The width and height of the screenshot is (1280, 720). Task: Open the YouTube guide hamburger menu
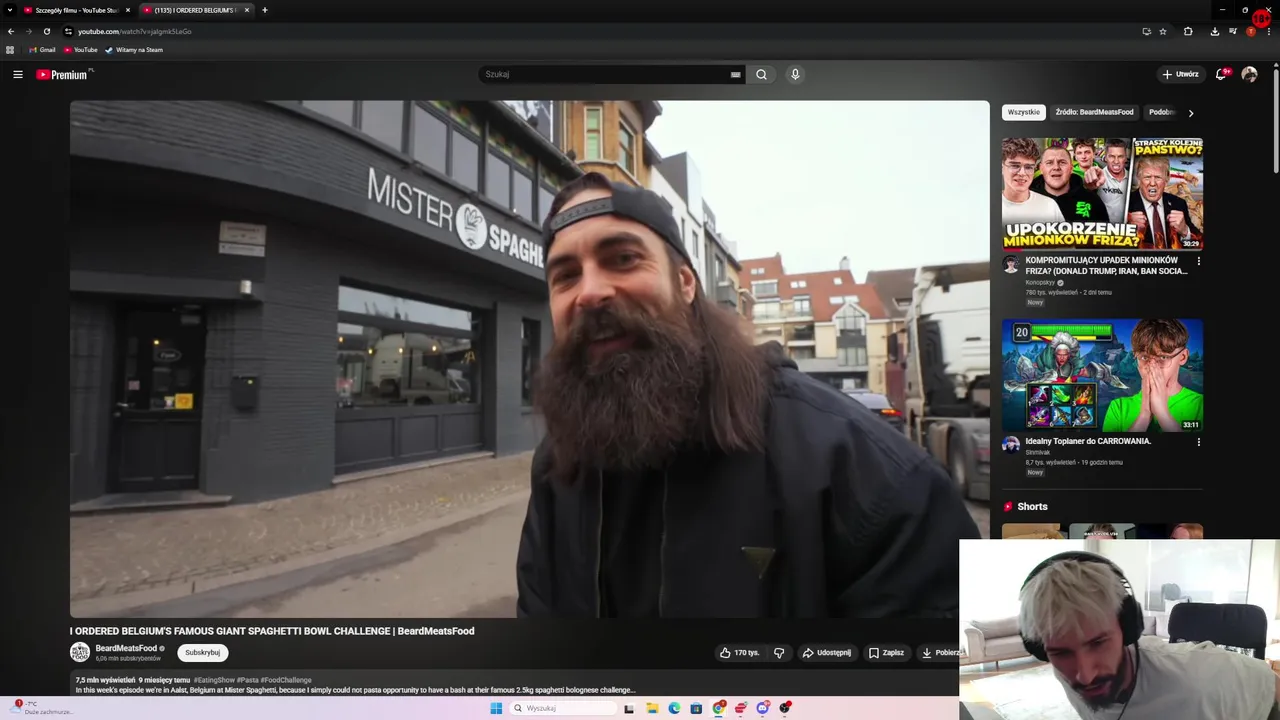17,74
